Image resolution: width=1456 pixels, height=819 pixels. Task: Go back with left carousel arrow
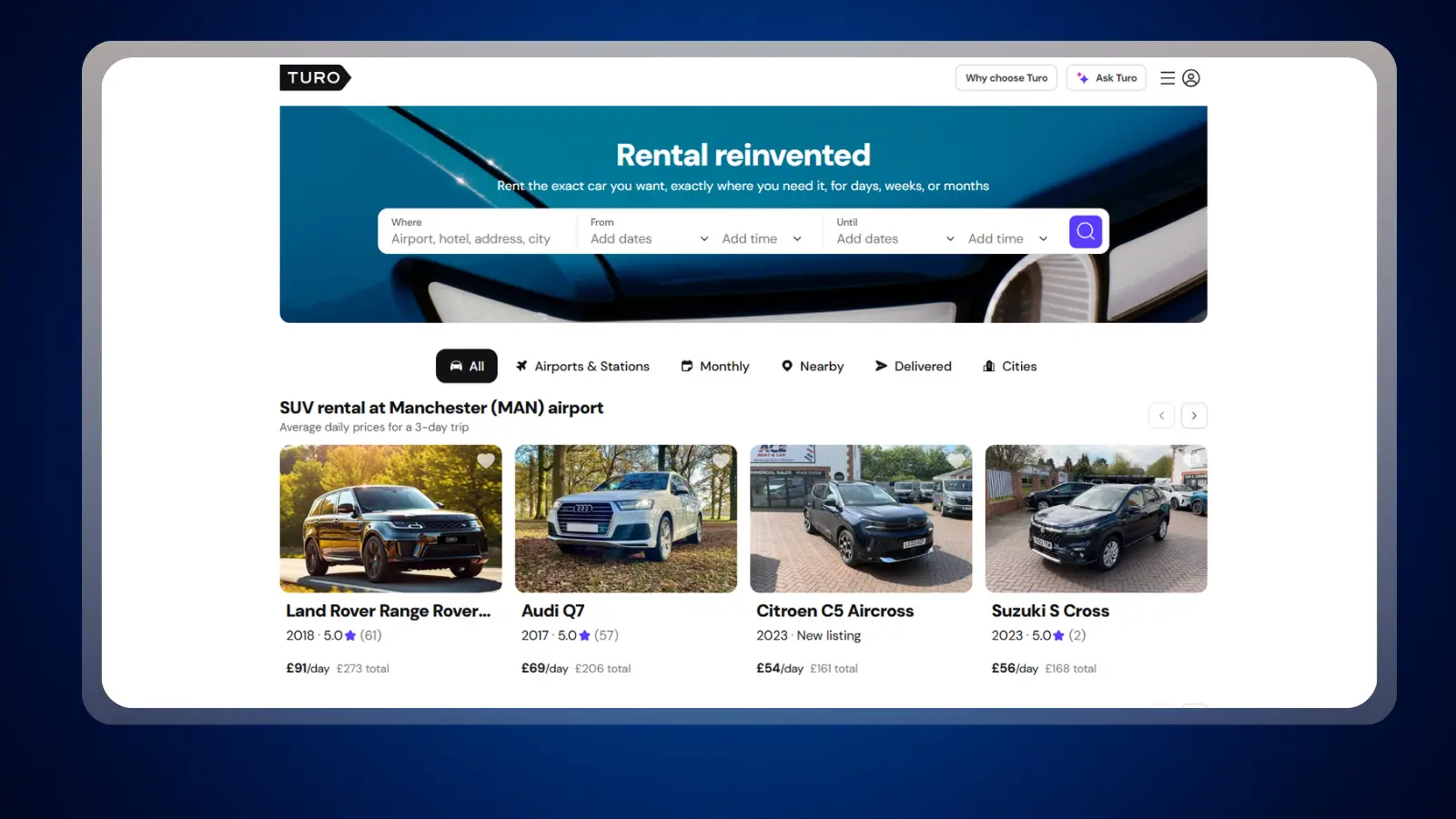[1161, 416]
